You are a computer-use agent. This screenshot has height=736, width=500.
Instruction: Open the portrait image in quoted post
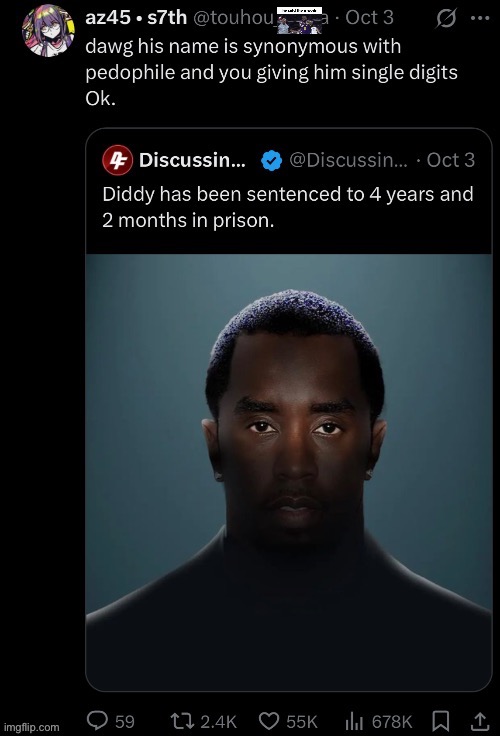point(289,472)
